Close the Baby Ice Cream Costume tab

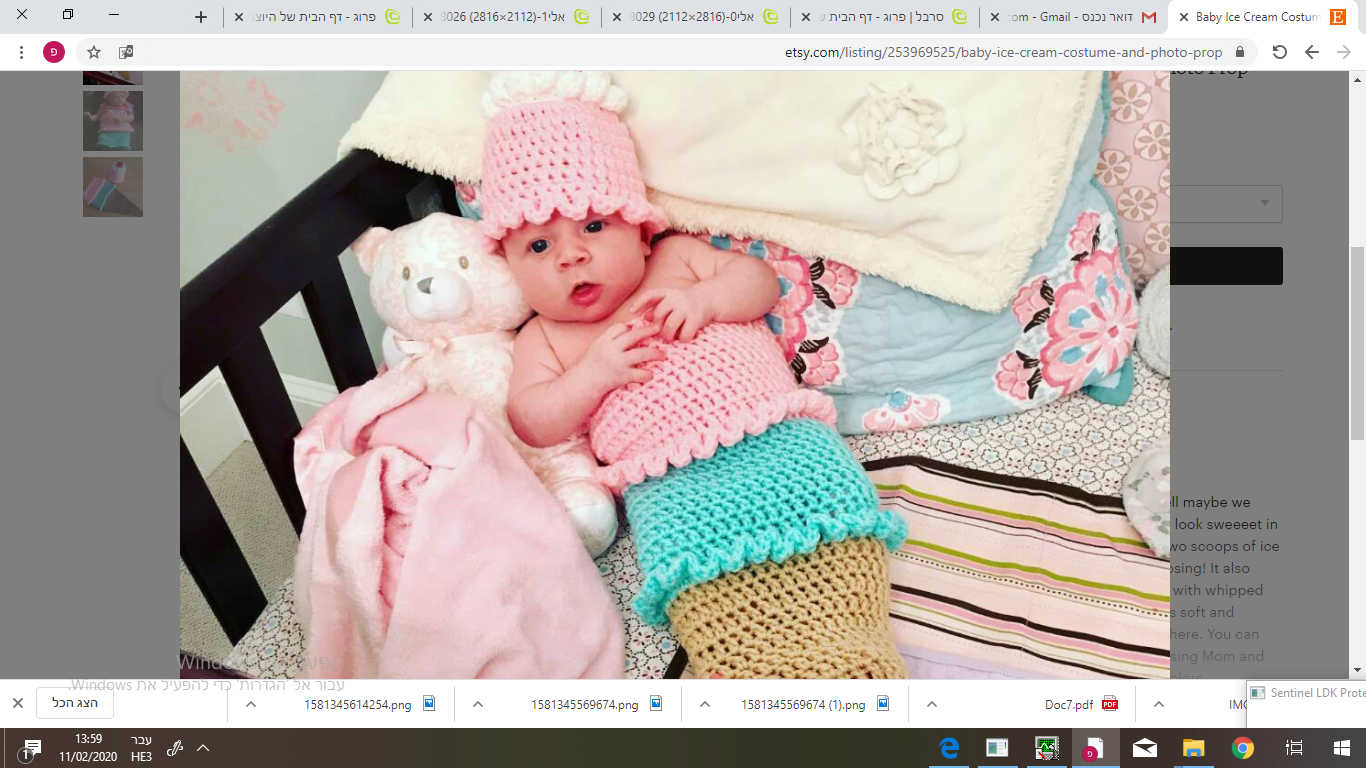click(x=1184, y=17)
